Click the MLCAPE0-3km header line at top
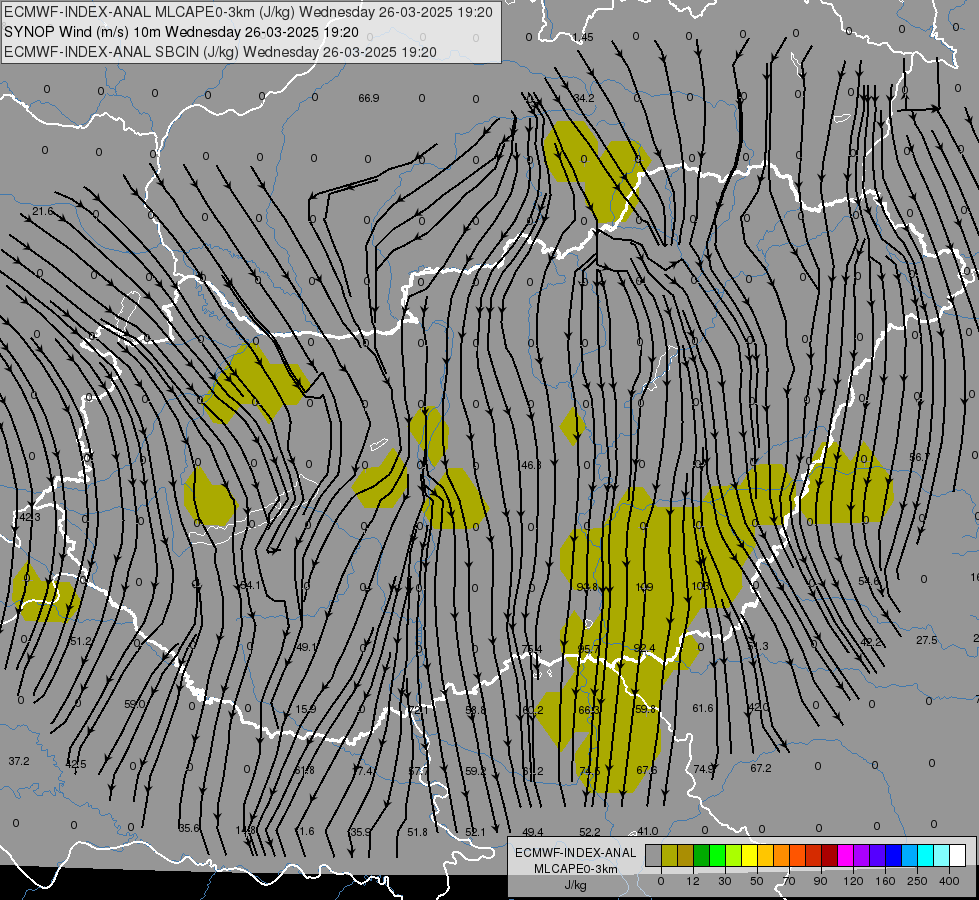979x900 pixels. point(248,12)
